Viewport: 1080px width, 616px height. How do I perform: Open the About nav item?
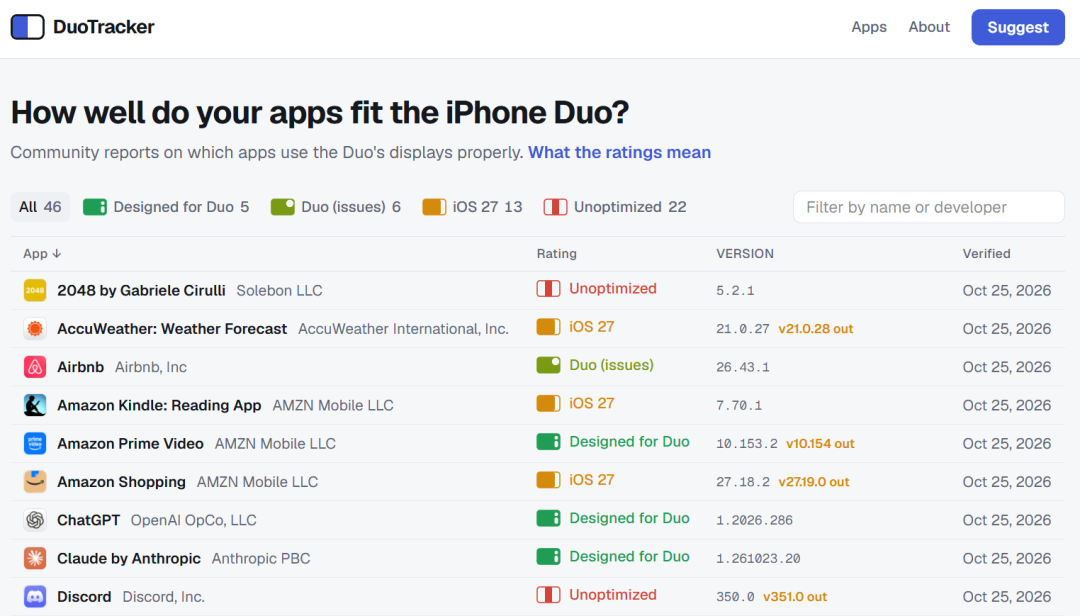[928, 27]
